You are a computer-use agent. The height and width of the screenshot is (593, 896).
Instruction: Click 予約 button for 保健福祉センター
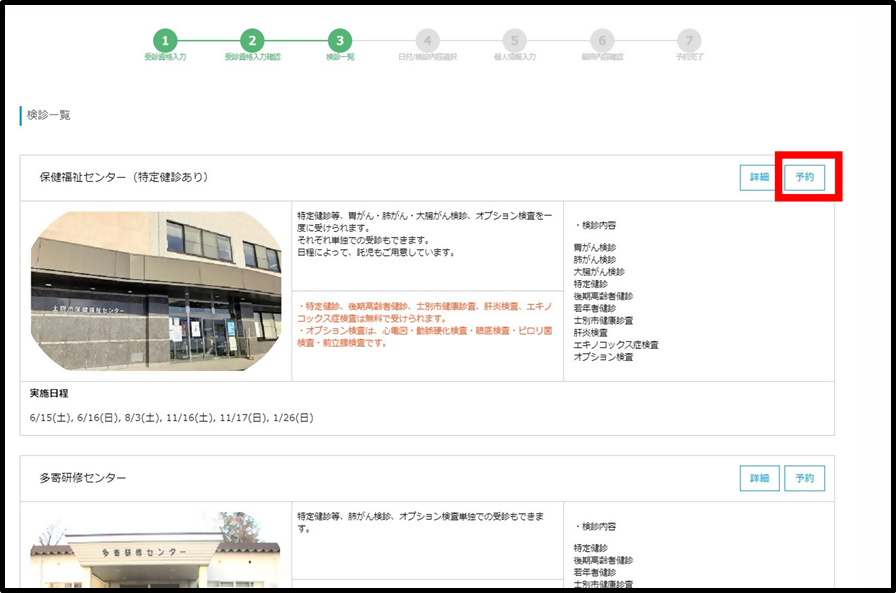click(805, 177)
